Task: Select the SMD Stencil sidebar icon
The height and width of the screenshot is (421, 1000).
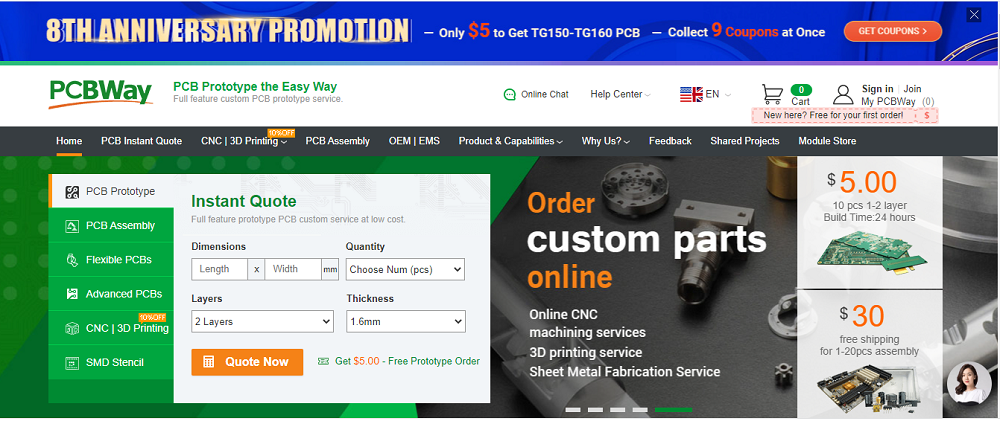Action: point(72,362)
